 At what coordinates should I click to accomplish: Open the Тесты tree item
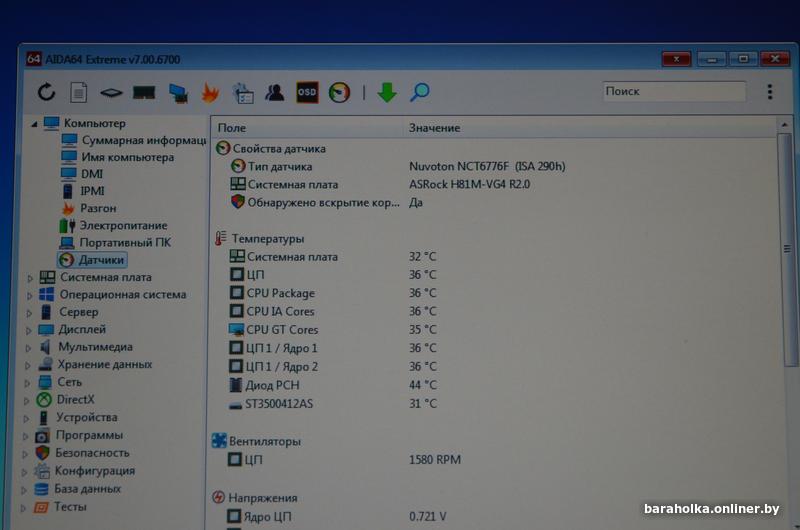click(x=60, y=507)
